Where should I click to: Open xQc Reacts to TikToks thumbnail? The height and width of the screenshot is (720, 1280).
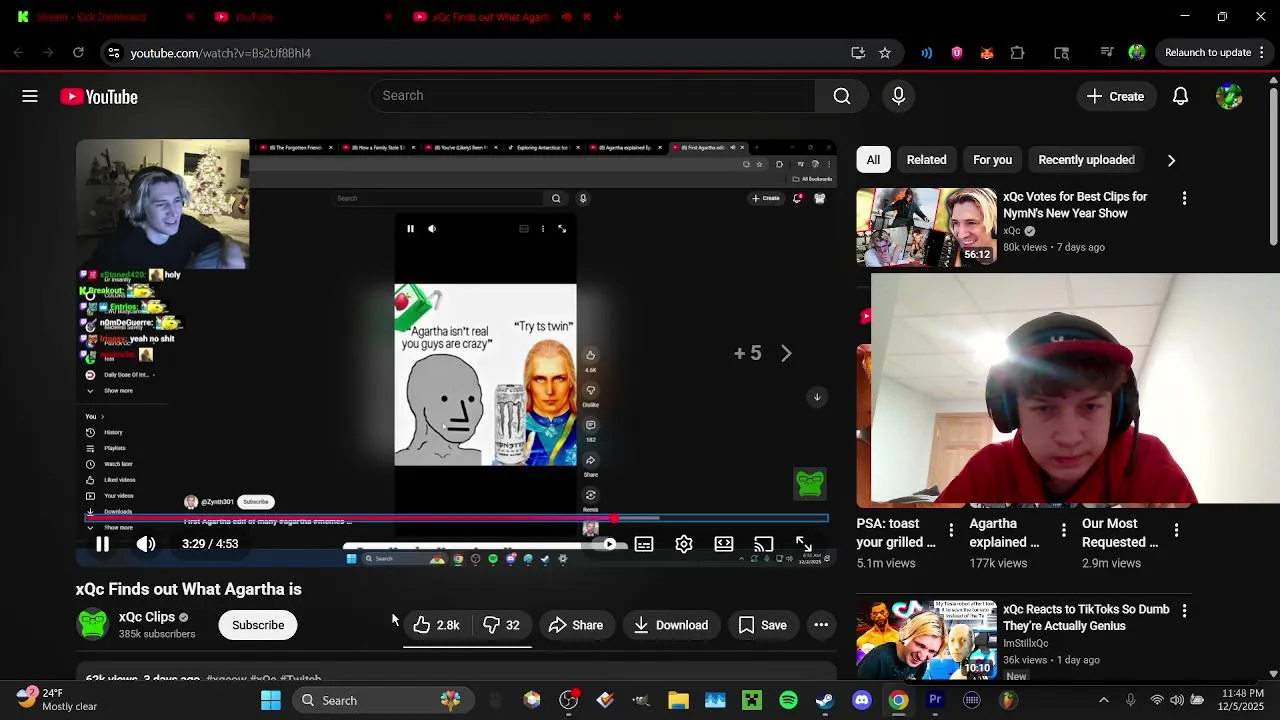pos(926,639)
